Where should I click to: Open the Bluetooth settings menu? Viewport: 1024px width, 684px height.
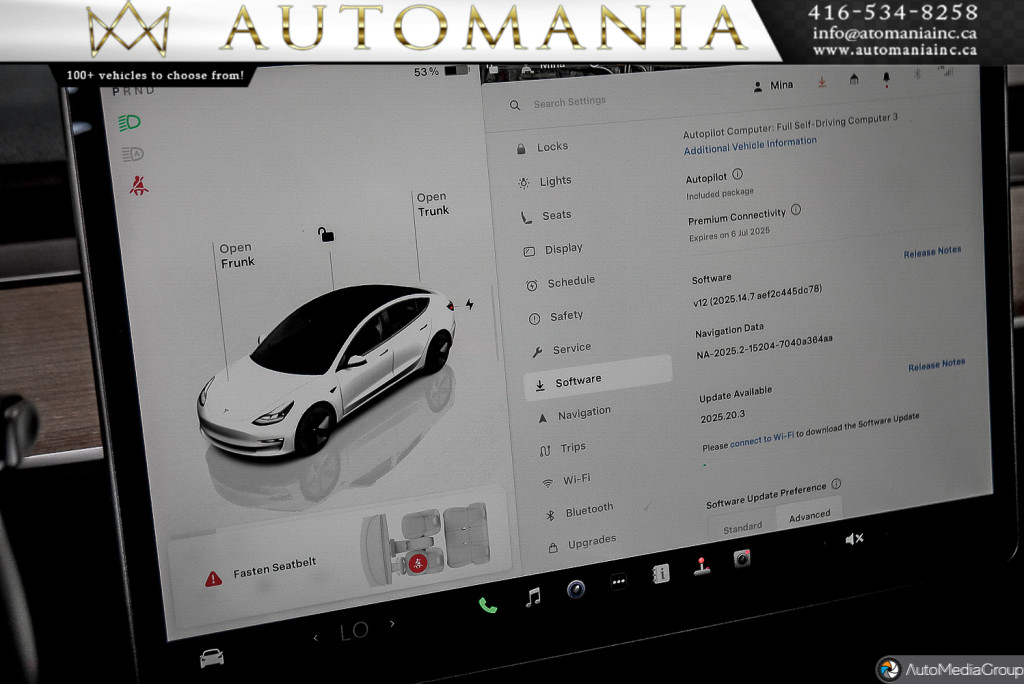pyautogui.click(x=589, y=510)
